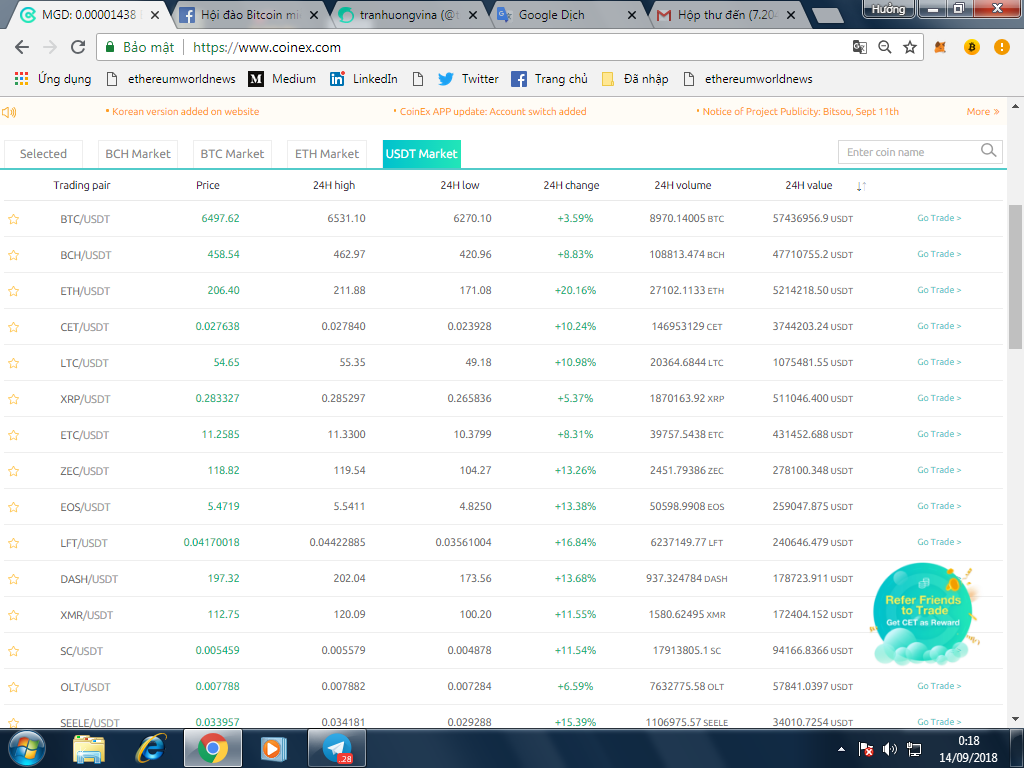This screenshot has height=768, width=1024.
Task: Click the announcement speaker icon
Action: [x=9, y=112]
